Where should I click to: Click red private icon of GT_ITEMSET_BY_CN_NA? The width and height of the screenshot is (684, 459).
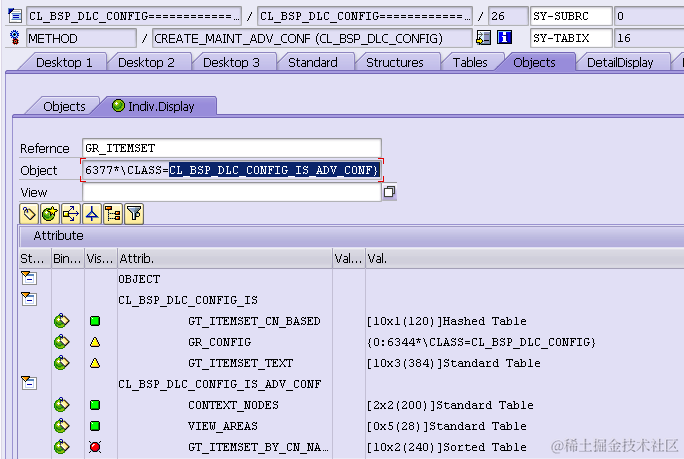click(x=95, y=447)
